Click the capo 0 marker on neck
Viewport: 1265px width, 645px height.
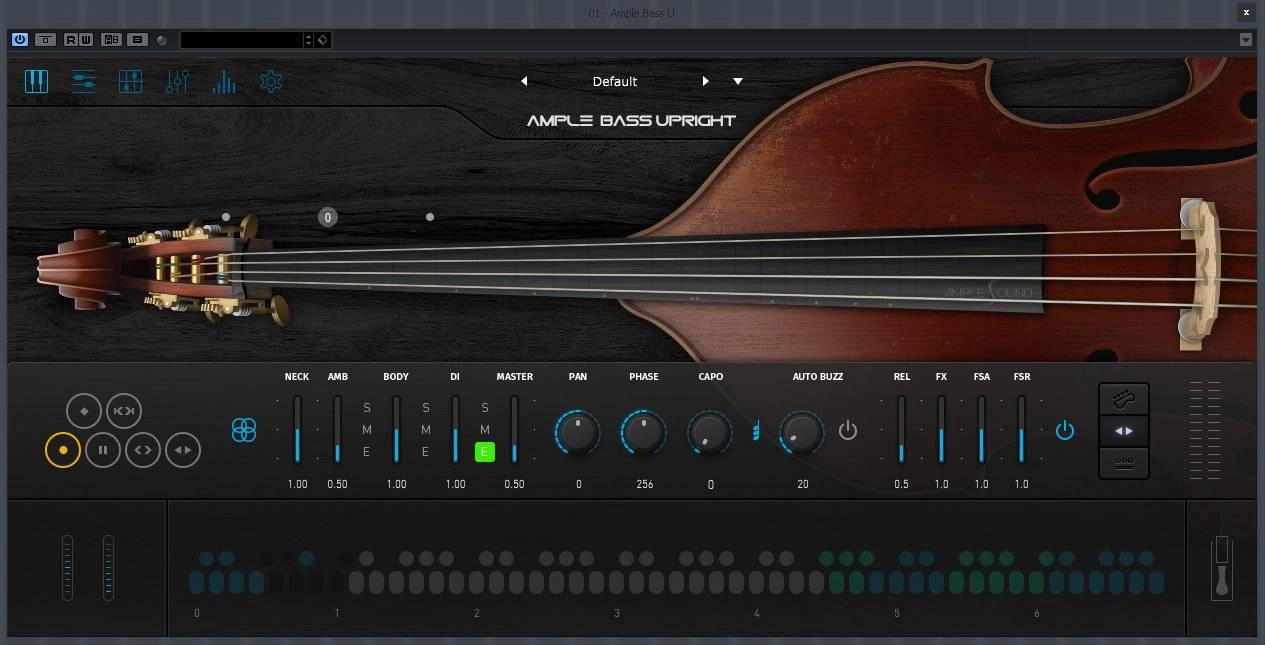point(328,217)
